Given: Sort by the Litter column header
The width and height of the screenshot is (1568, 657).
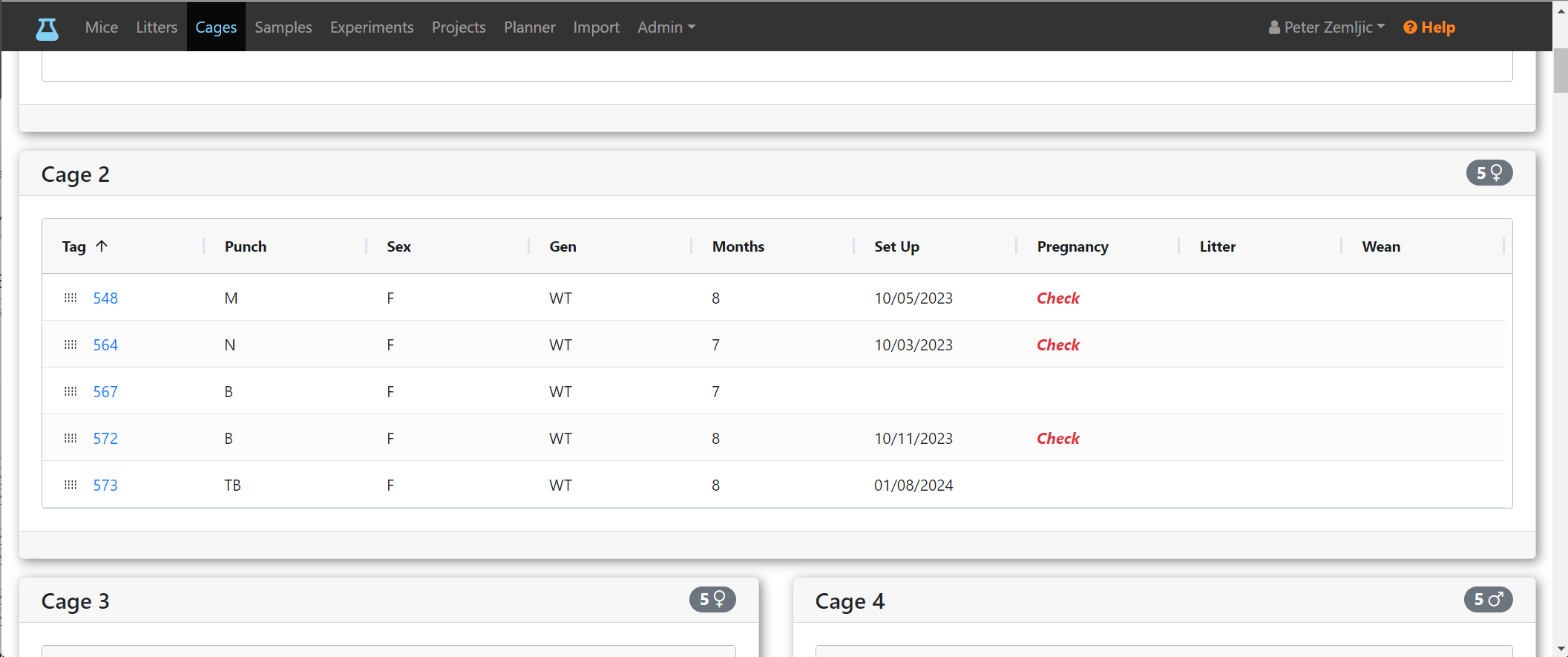Looking at the screenshot, I should click(1218, 246).
